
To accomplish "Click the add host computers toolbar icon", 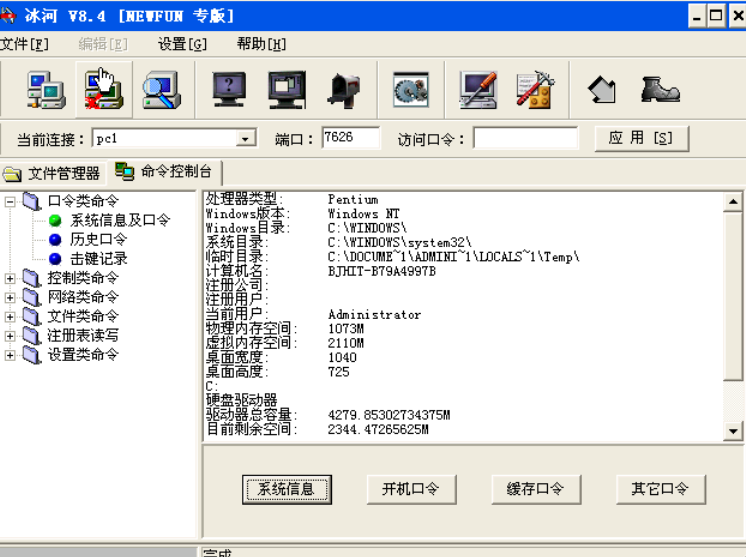I will (46, 90).
